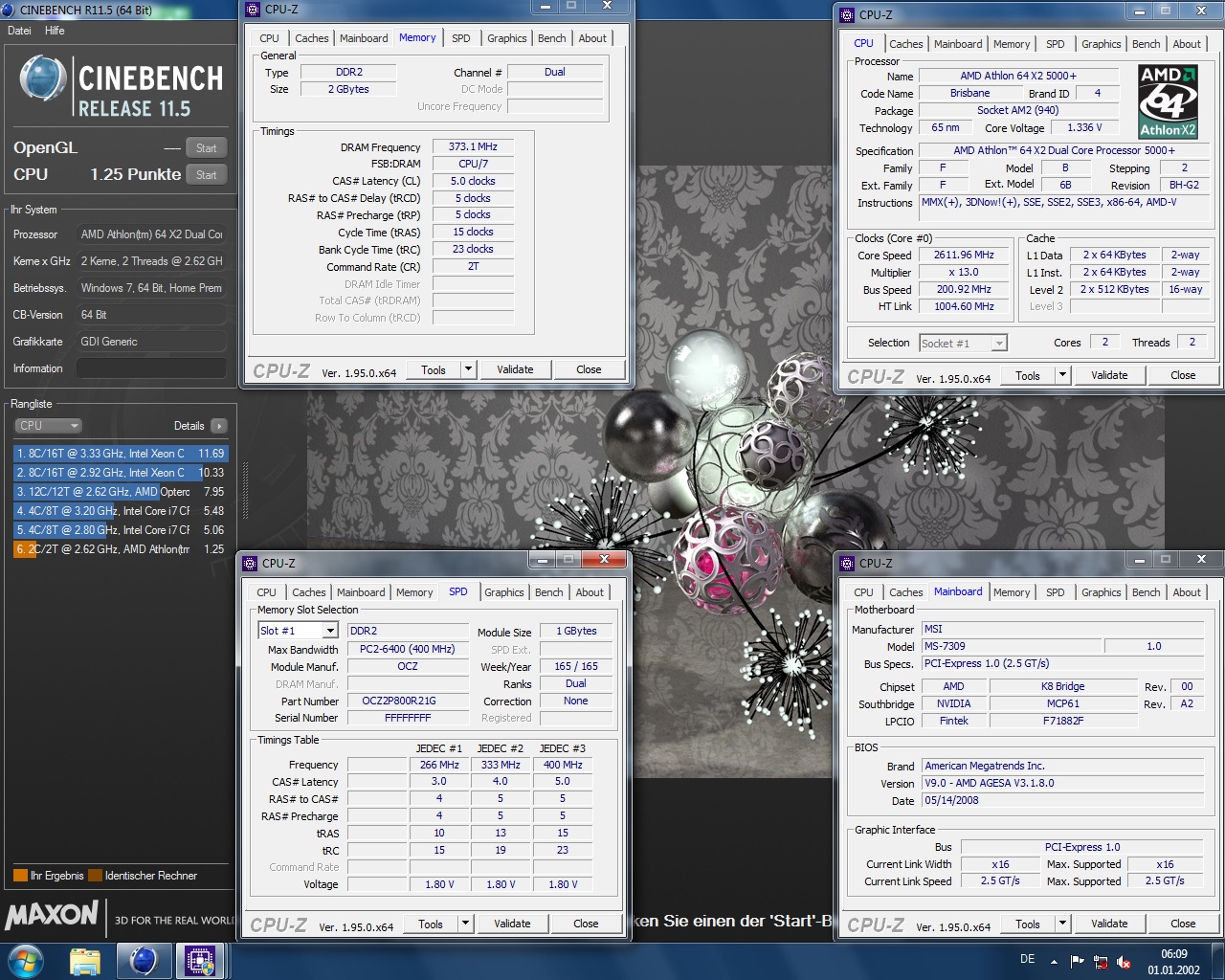This screenshot has height=980, width=1225.
Task: Click Validate in the Mainboard window
Action: [1109, 924]
